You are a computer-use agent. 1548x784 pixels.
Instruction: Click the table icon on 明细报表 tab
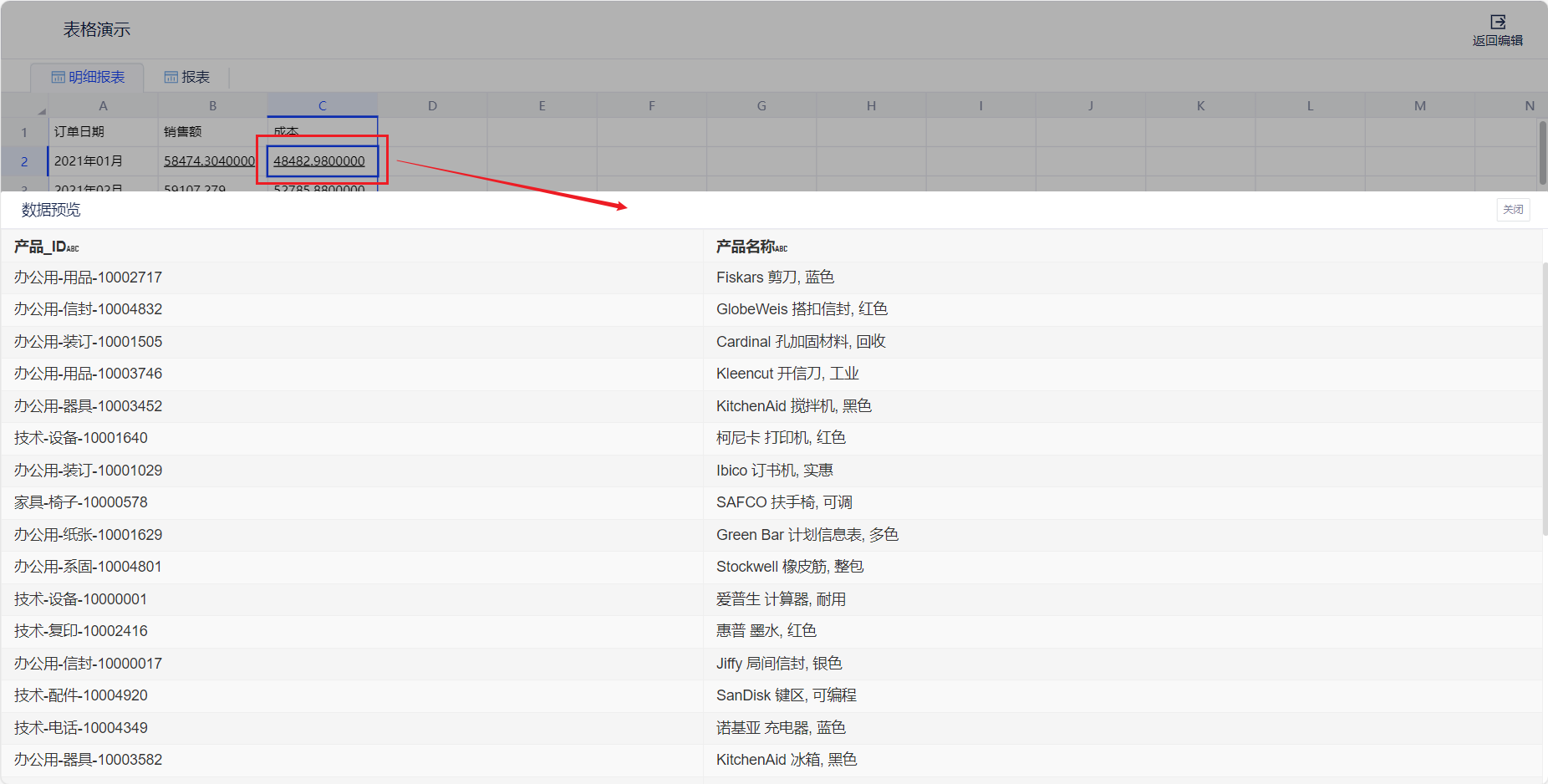58,77
